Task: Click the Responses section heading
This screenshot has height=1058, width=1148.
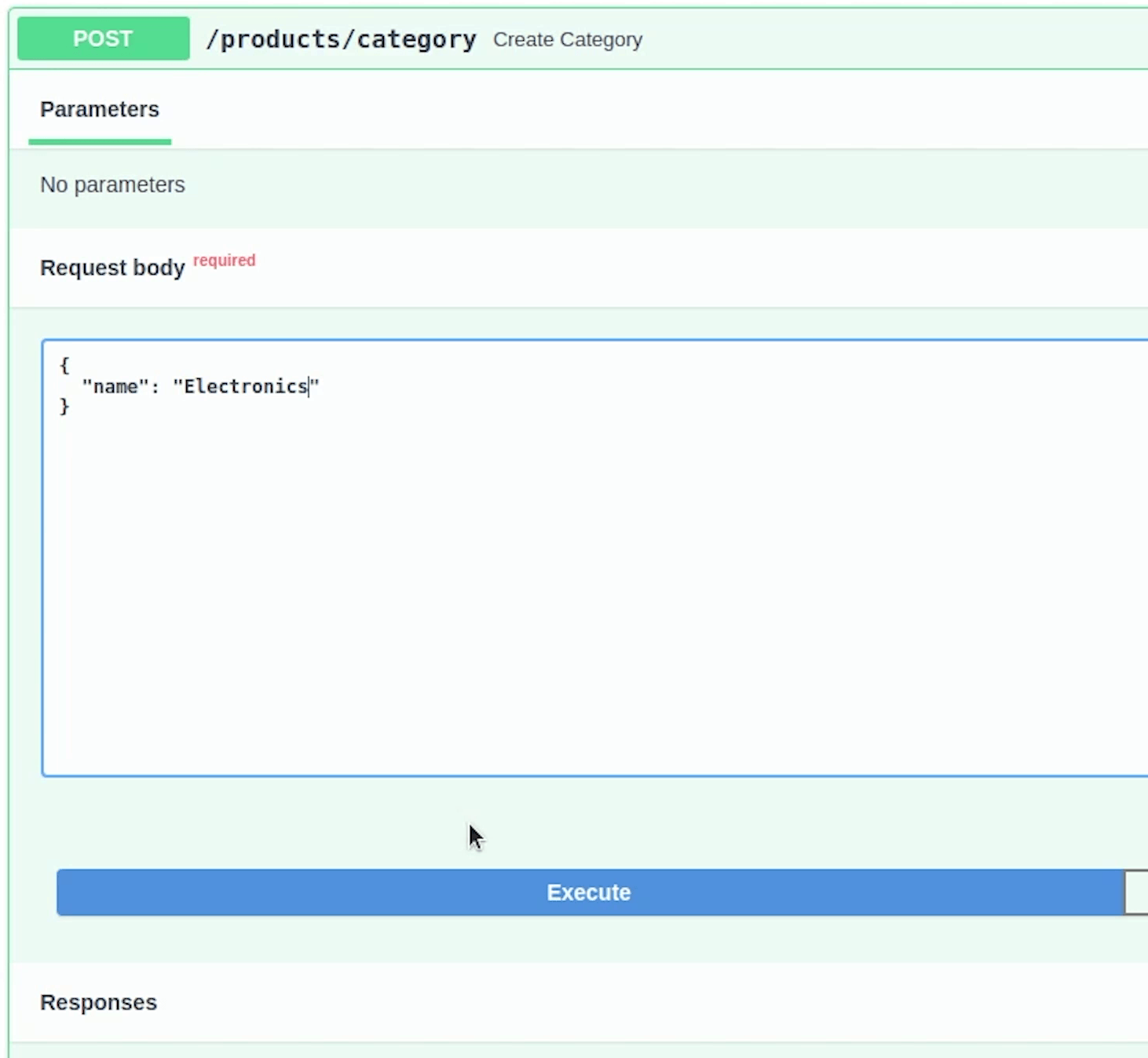Action: coord(98,1002)
